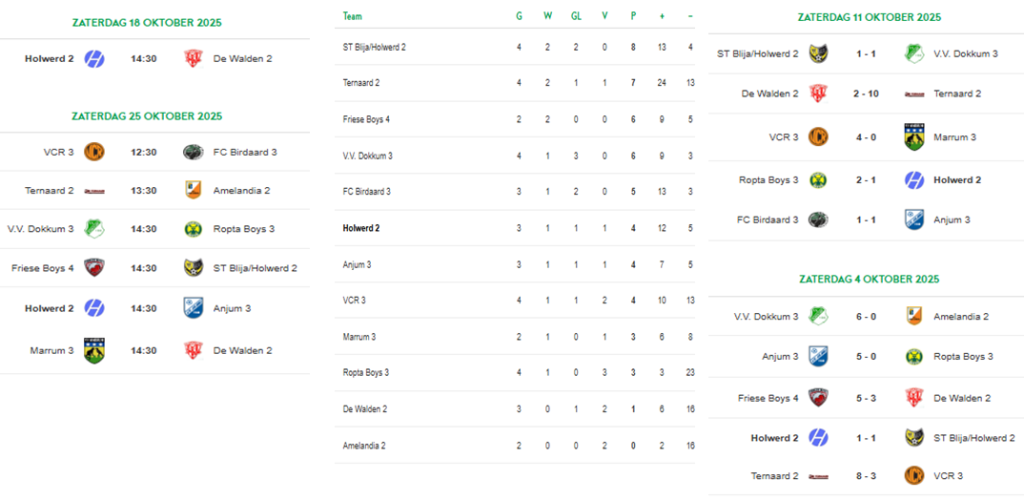Click the 2 - 10 score of De Walden 2 vs Ternaard 2

865,94
